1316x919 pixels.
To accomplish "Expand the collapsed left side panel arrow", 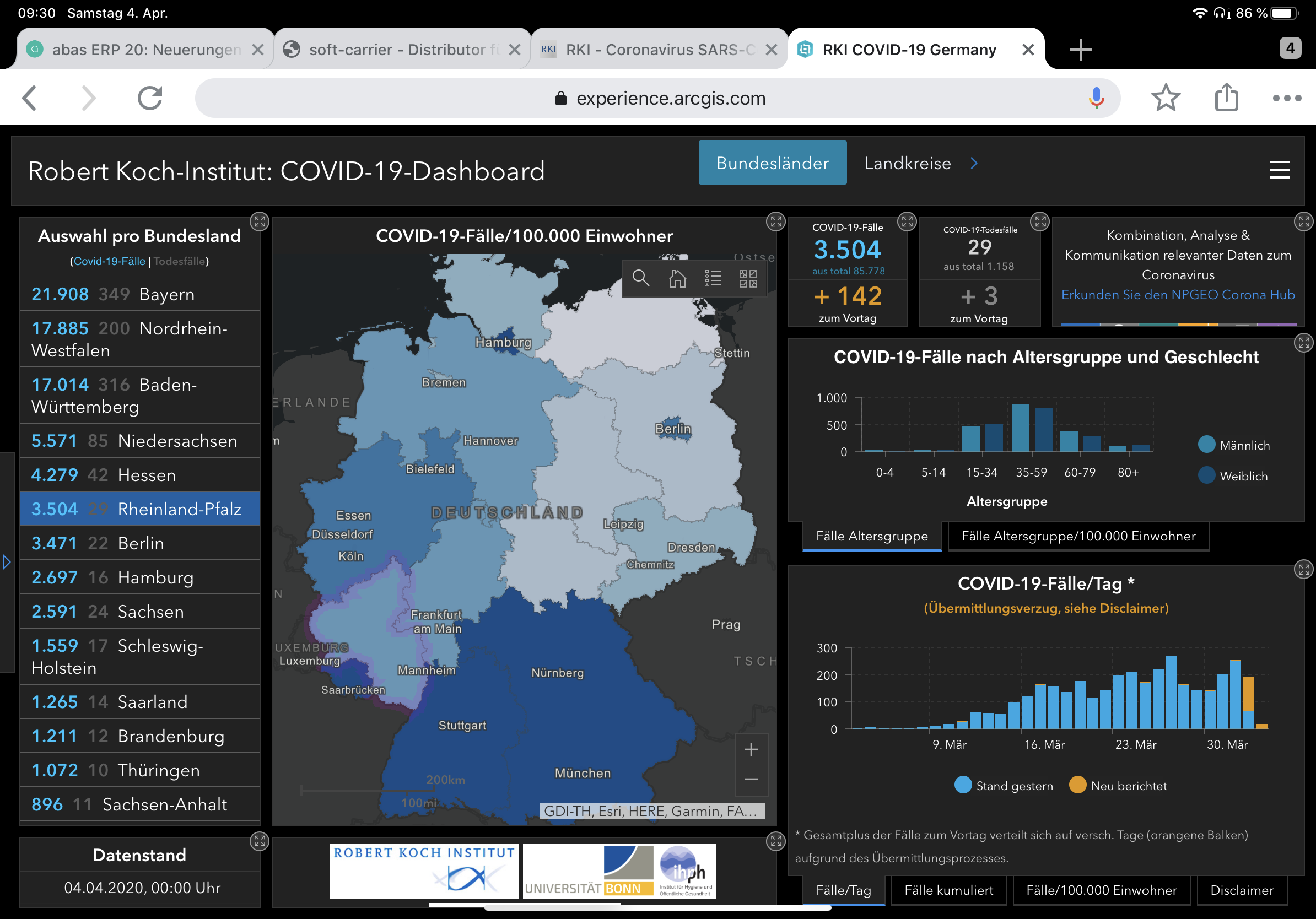I will click(x=7, y=562).
